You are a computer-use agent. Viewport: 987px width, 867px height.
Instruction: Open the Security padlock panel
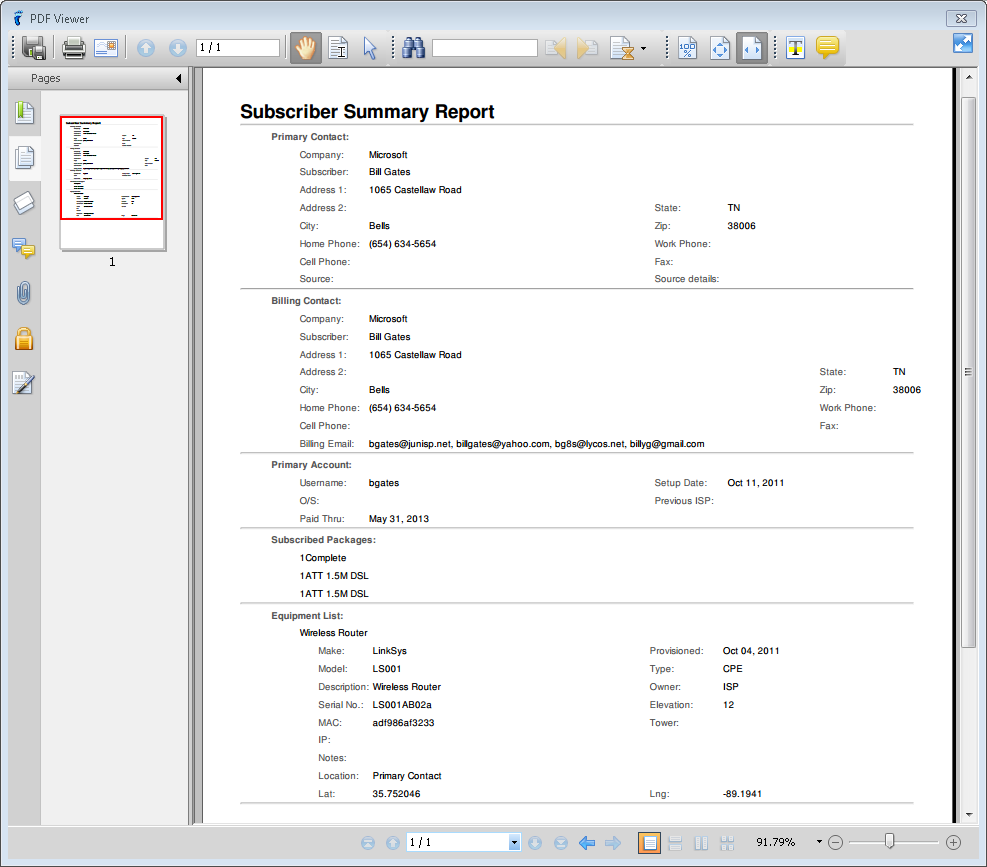pyautogui.click(x=24, y=338)
